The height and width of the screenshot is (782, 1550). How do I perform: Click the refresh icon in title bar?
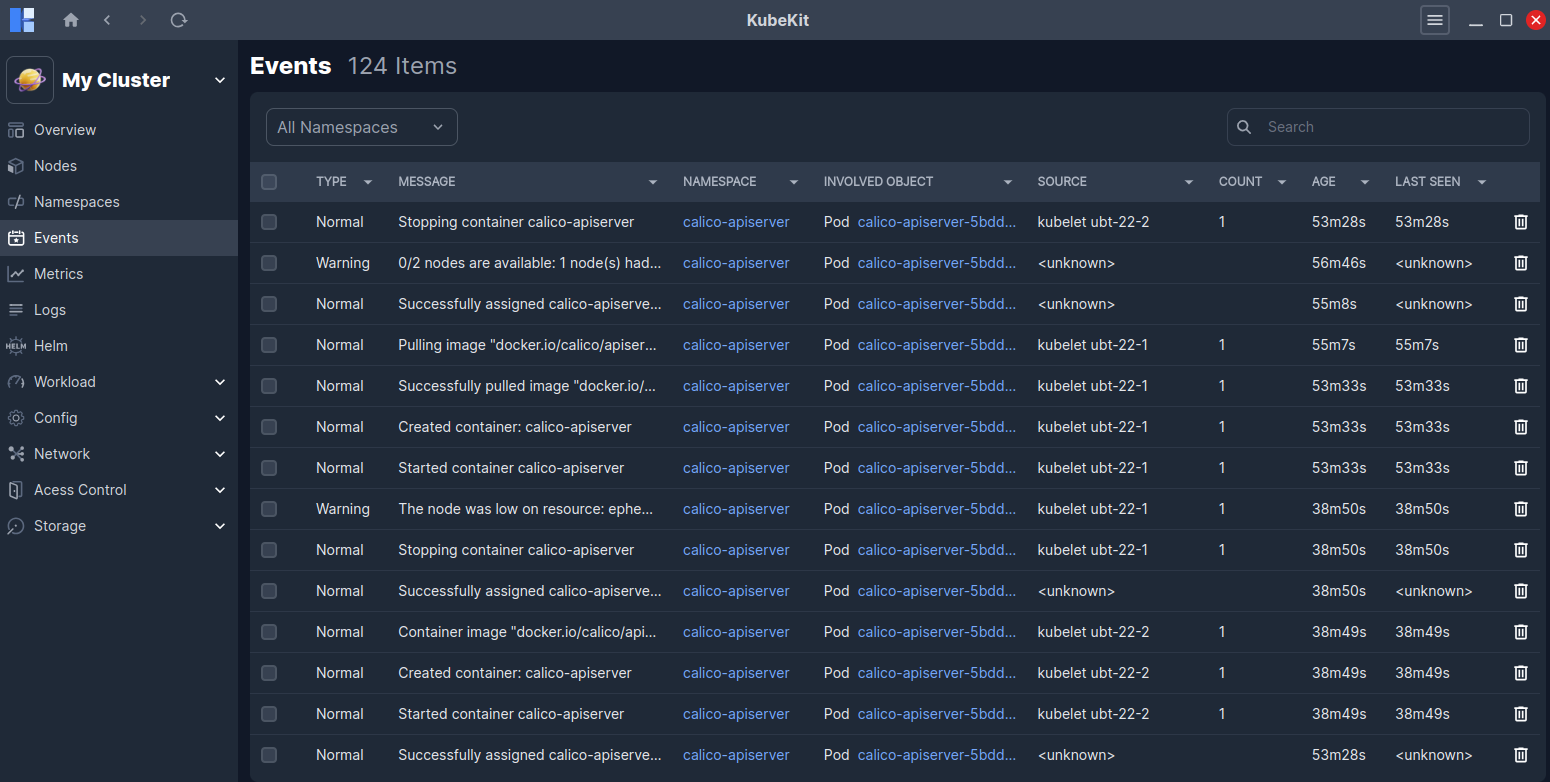pyautogui.click(x=179, y=20)
